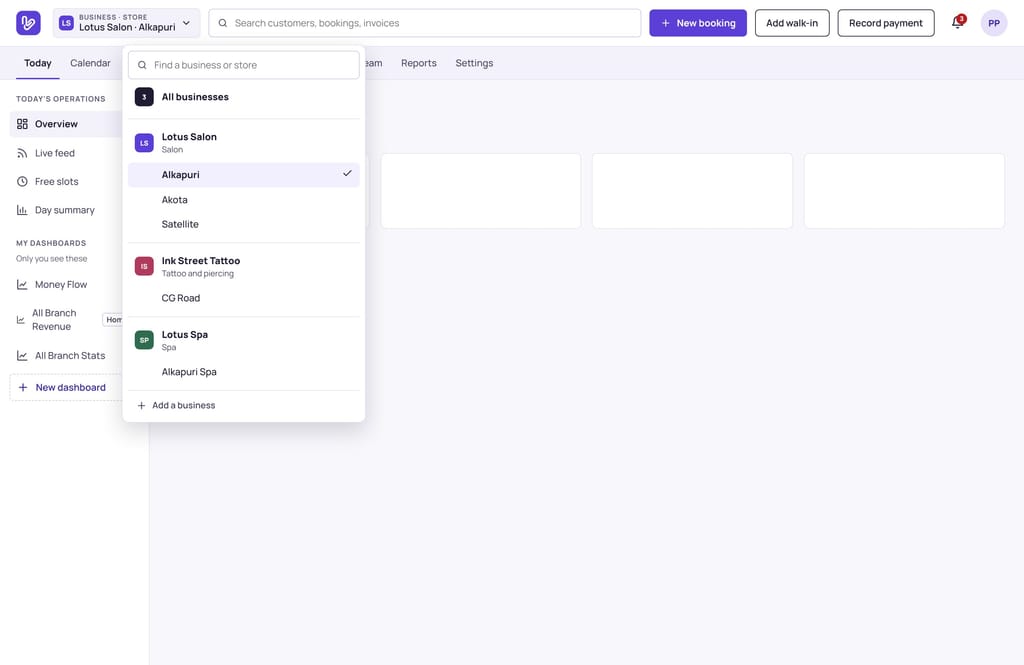The image size is (1024, 665).
Task: Open the Overview sidebar item
Action: click(x=66, y=124)
